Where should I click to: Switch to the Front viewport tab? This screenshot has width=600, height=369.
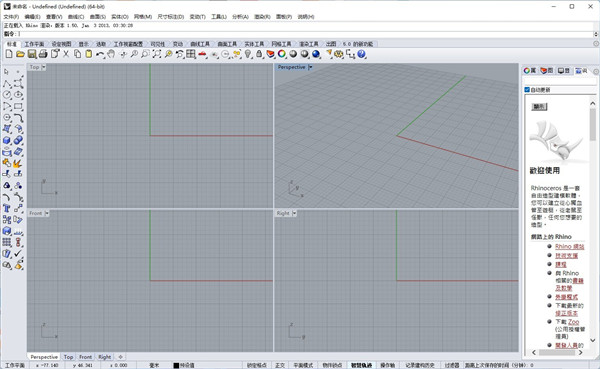click(85, 357)
